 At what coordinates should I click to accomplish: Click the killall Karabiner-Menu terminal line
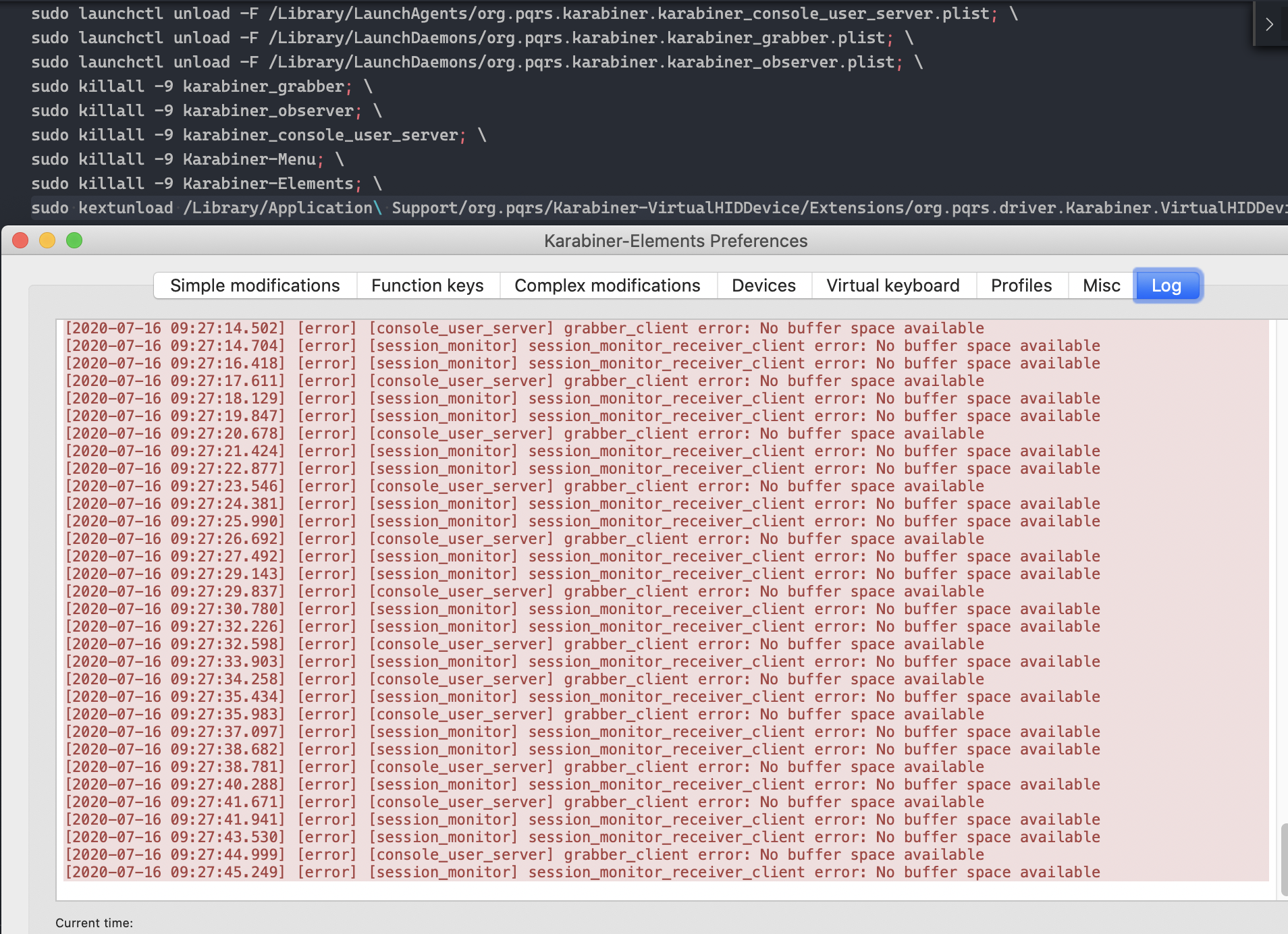[188, 159]
